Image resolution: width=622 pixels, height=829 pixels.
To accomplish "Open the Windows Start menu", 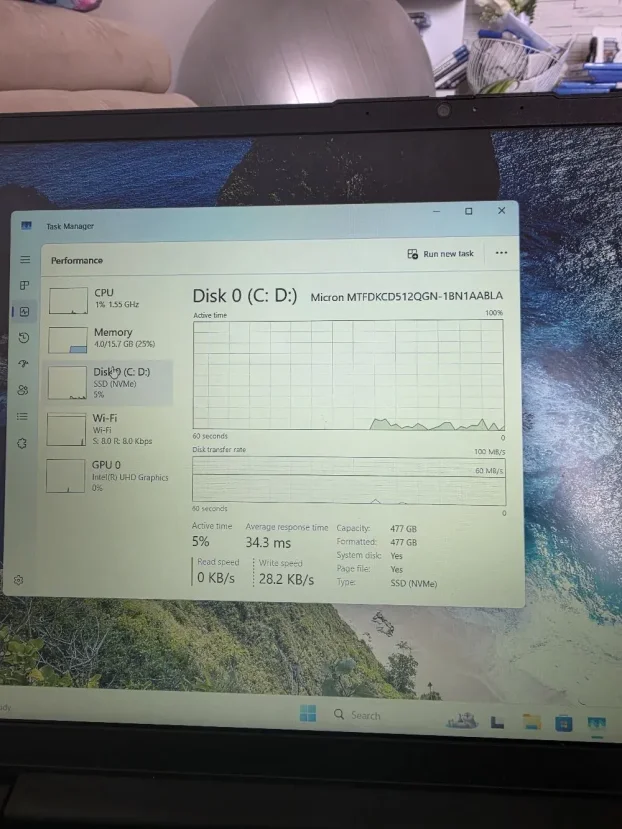I will [308, 713].
